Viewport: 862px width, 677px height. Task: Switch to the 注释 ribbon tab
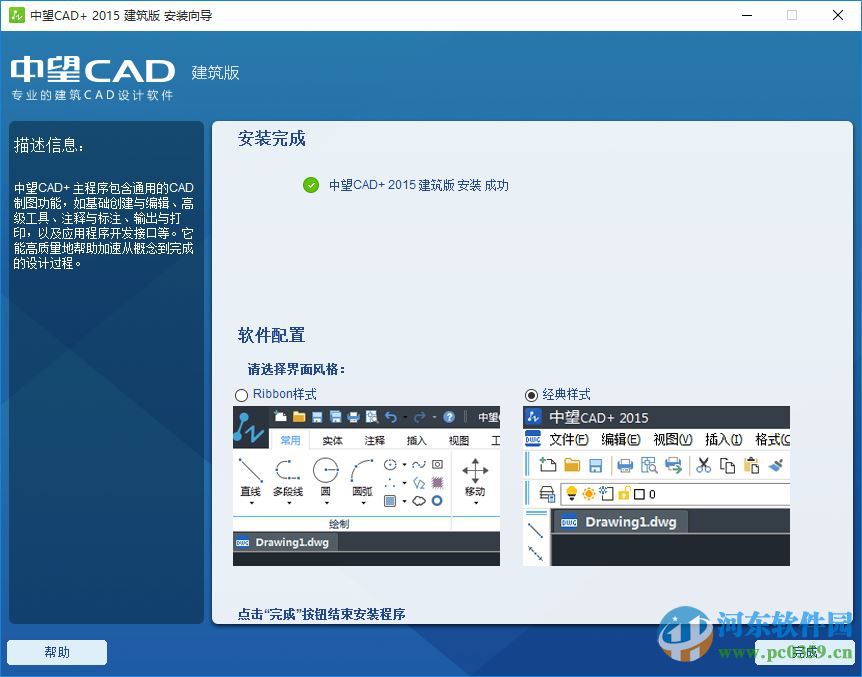tap(374, 440)
